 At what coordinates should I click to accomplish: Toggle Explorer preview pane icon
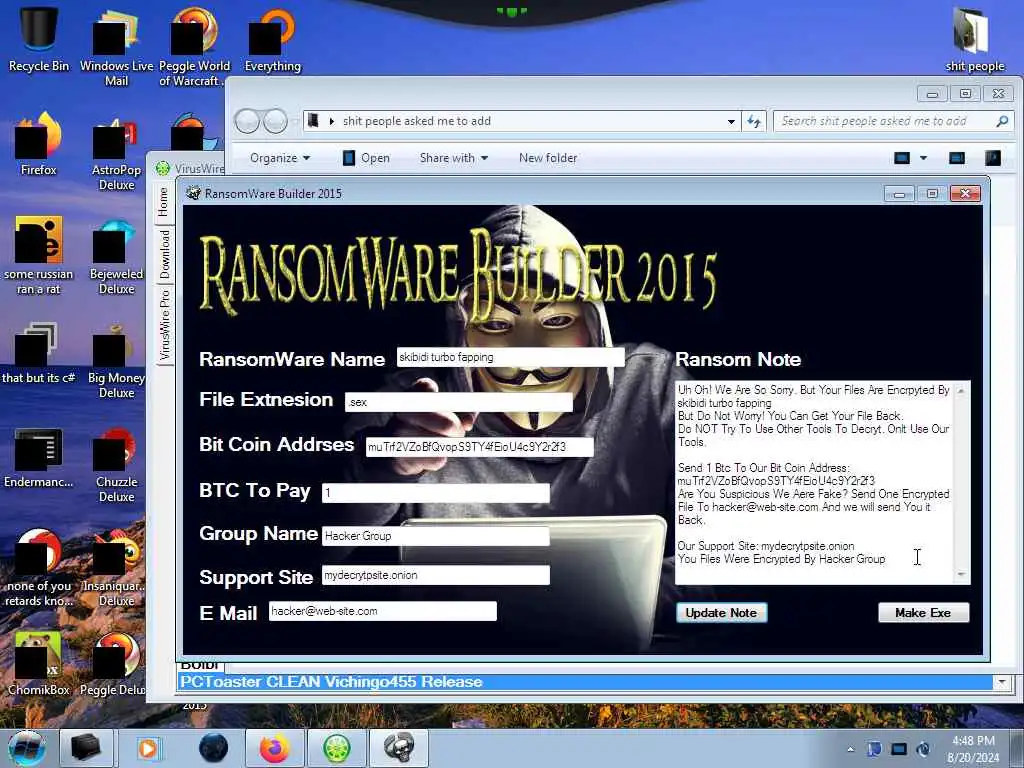957,157
